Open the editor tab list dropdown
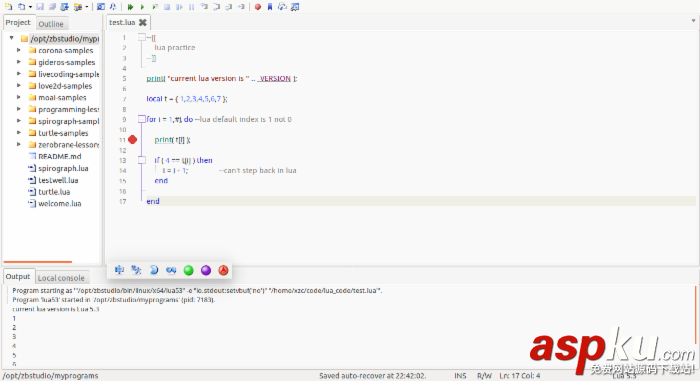Image resolution: width=700 pixels, height=381 pixels. point(693,21)
